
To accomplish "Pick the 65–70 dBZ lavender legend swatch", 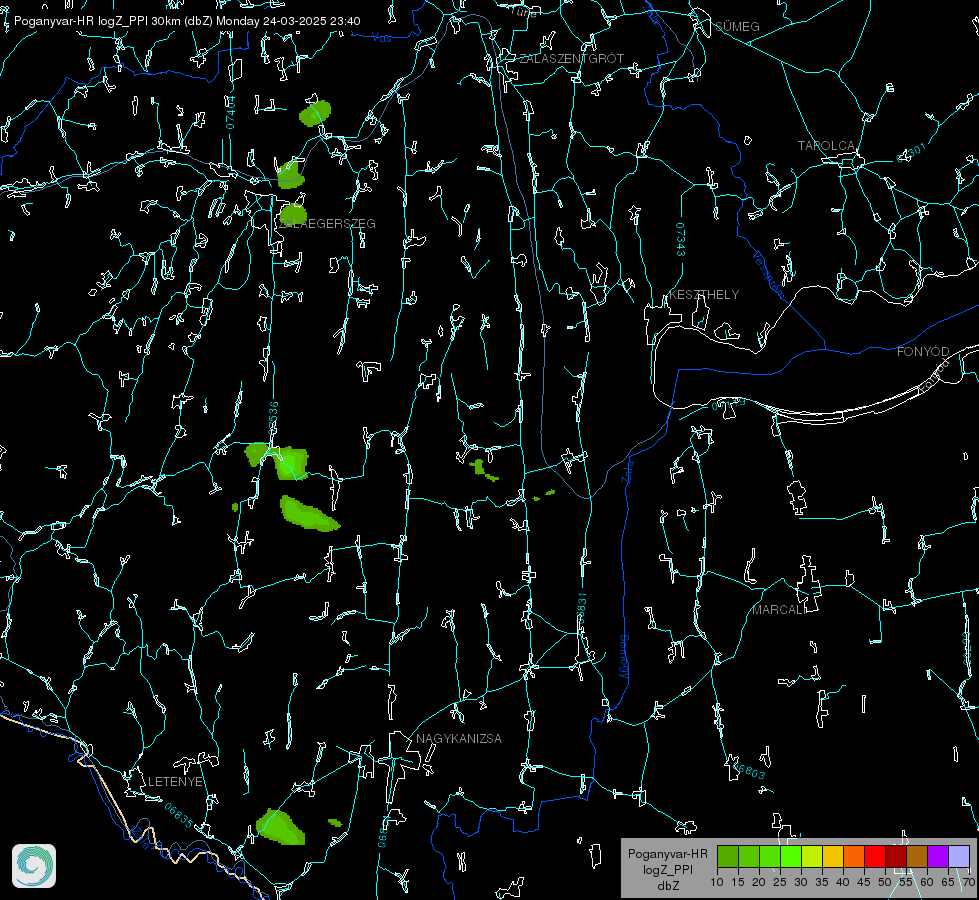I will [x=959, y=856].
